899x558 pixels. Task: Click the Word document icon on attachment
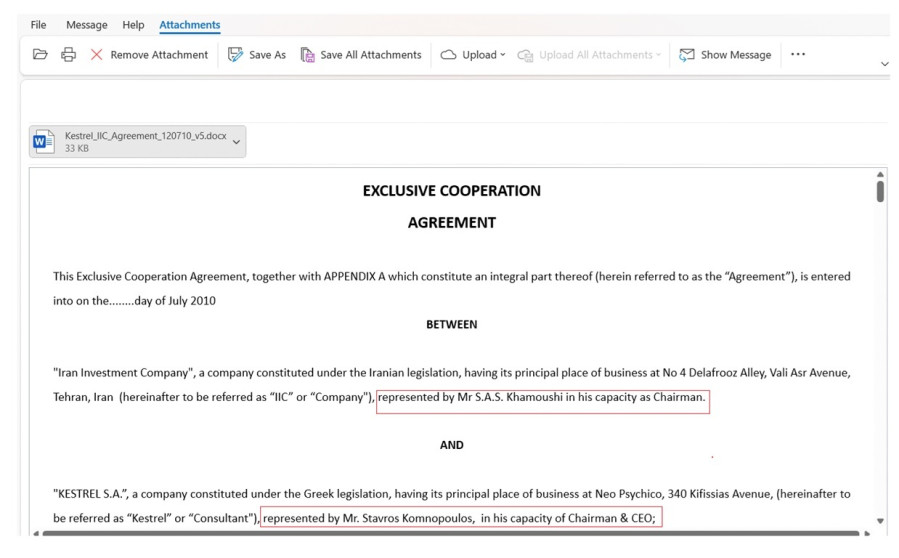44,142
